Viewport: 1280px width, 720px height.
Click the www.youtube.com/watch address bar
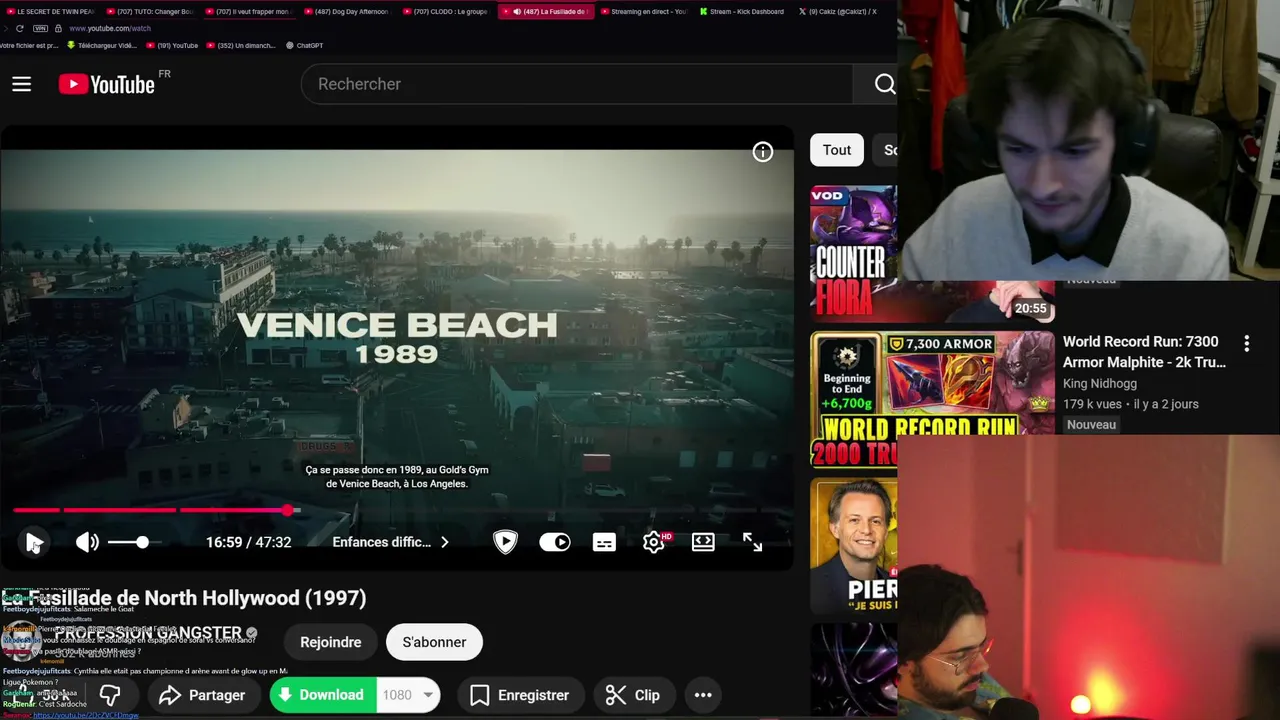tap(110, 28)
